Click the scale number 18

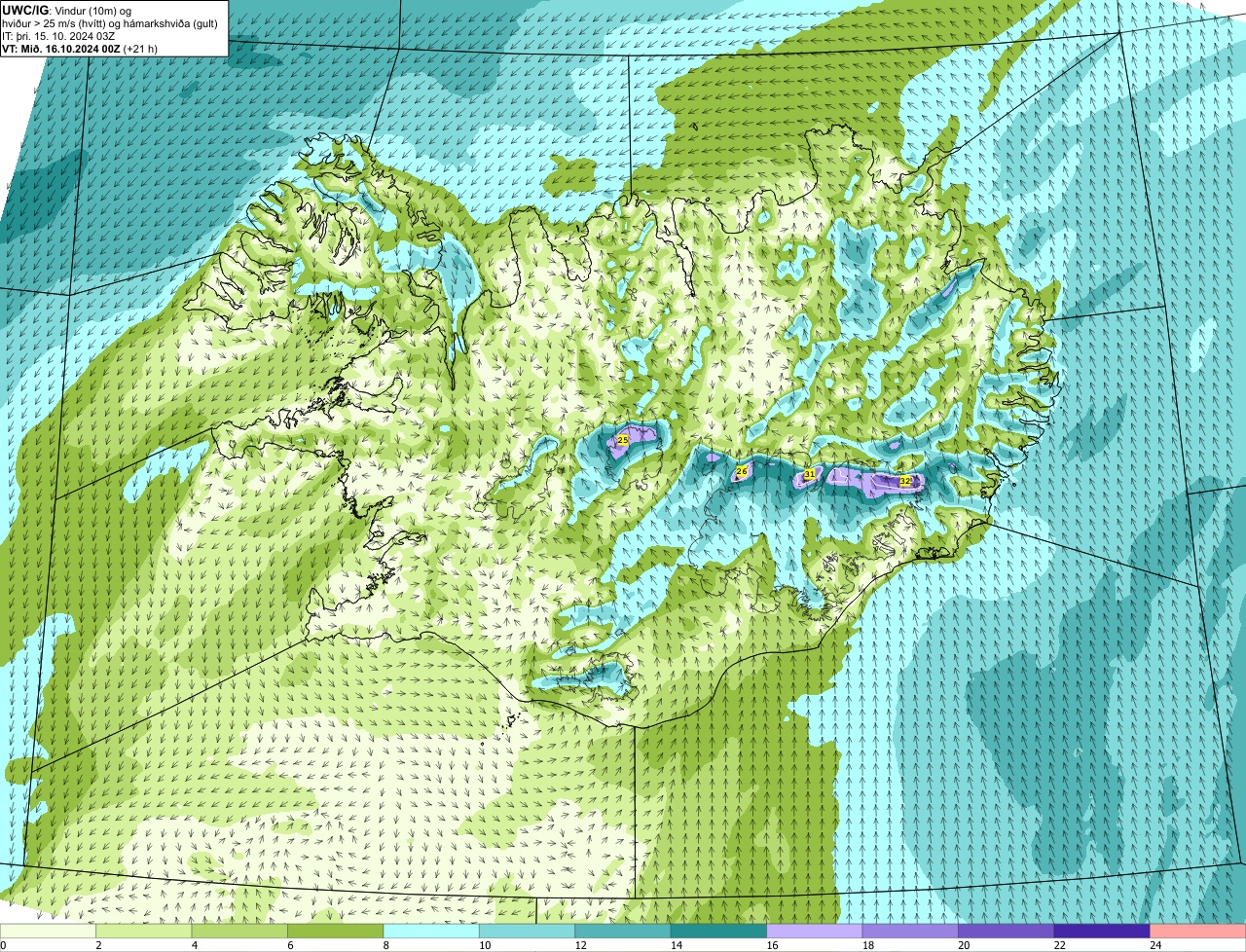pyautogui.click(x=866, y=945)
